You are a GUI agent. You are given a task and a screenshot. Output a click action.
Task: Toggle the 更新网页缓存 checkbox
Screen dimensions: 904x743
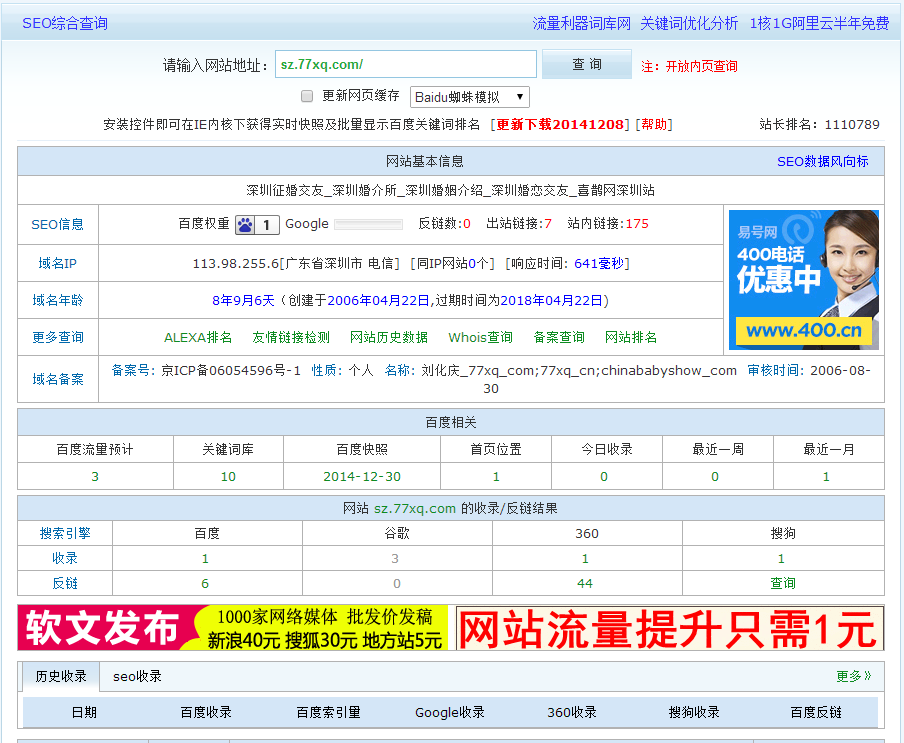point(308,96)
